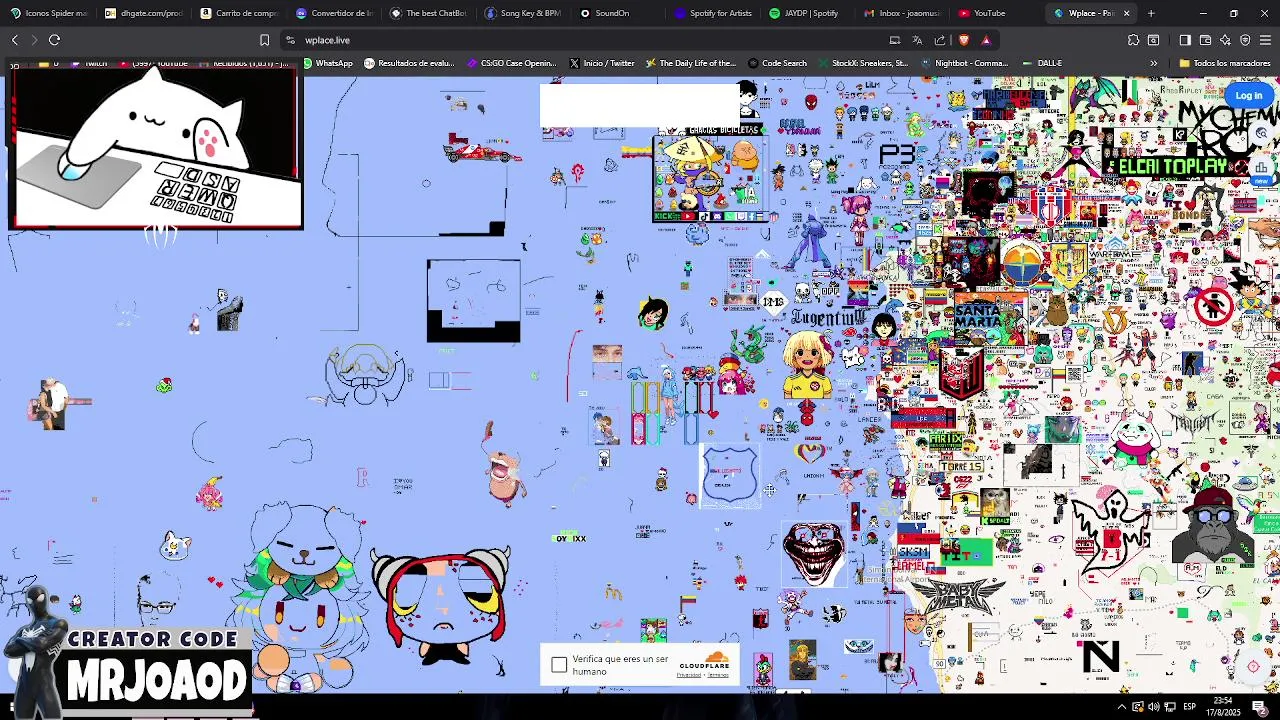Open the map search button
Image resolution: width=1280 pixels, height=720 pixels.
[1261, 134]
